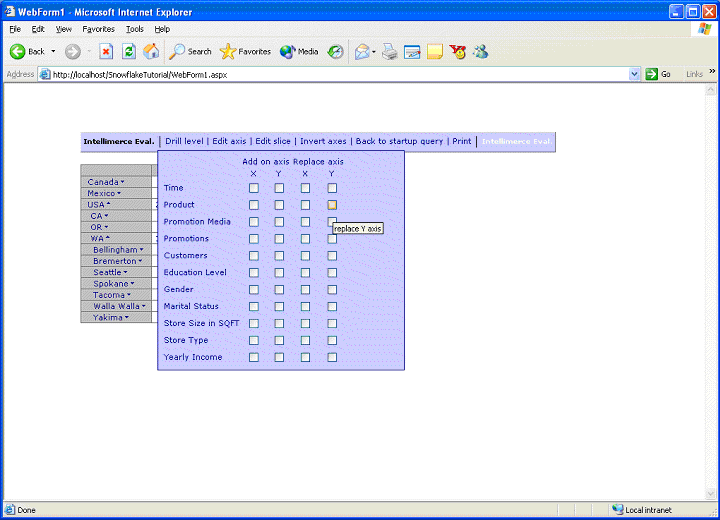Click the Refresh page icon
720x520 pixels.
point(129,51)
